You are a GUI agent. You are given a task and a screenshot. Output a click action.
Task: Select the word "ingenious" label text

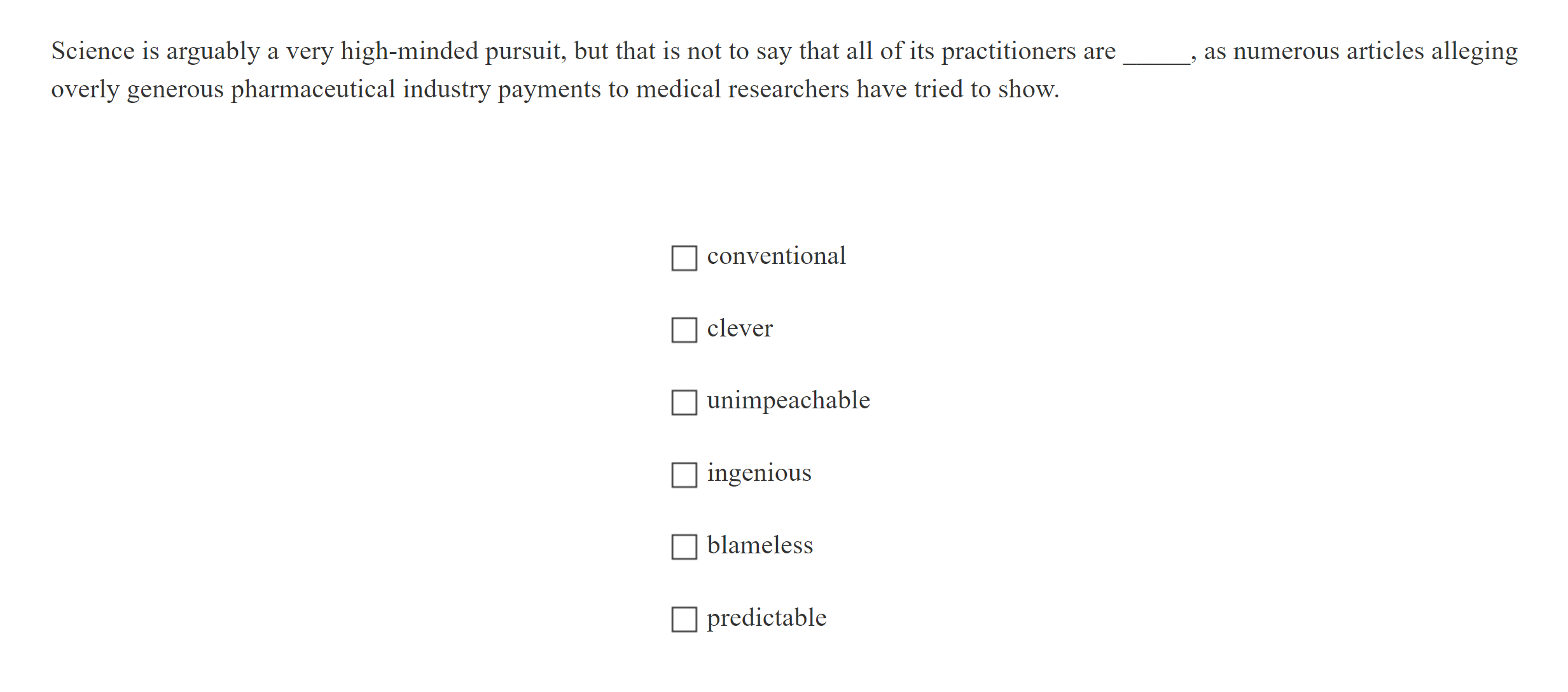pyautogui.click(x=759, y=473)
